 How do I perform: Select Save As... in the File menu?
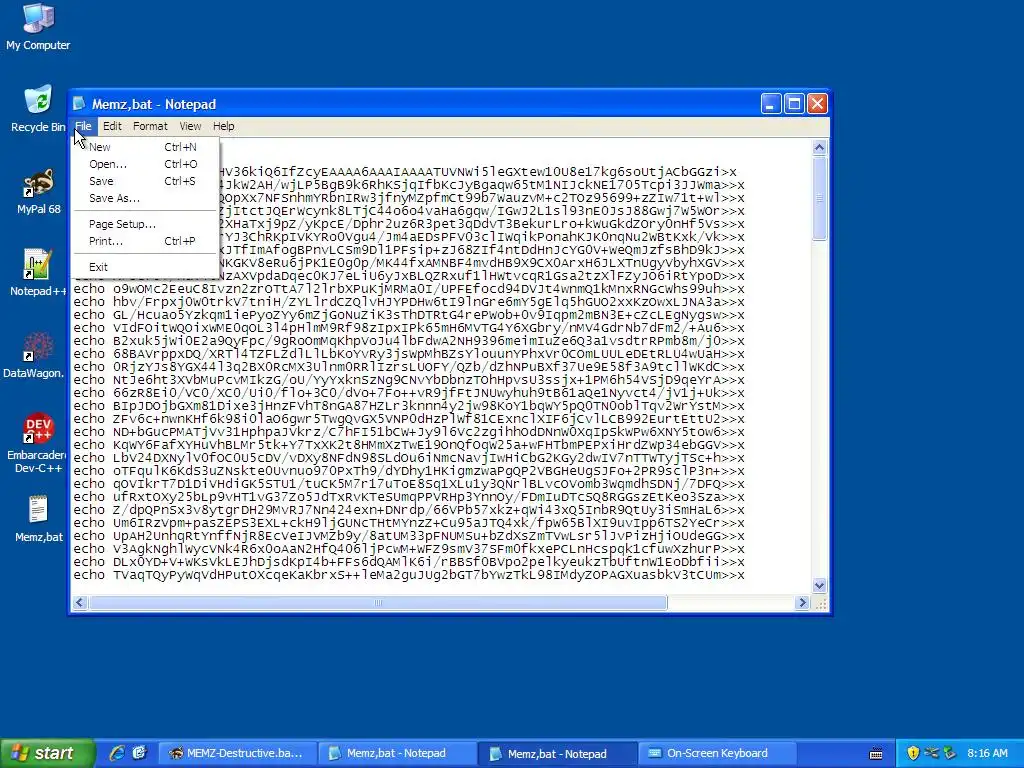coord(145,198)
